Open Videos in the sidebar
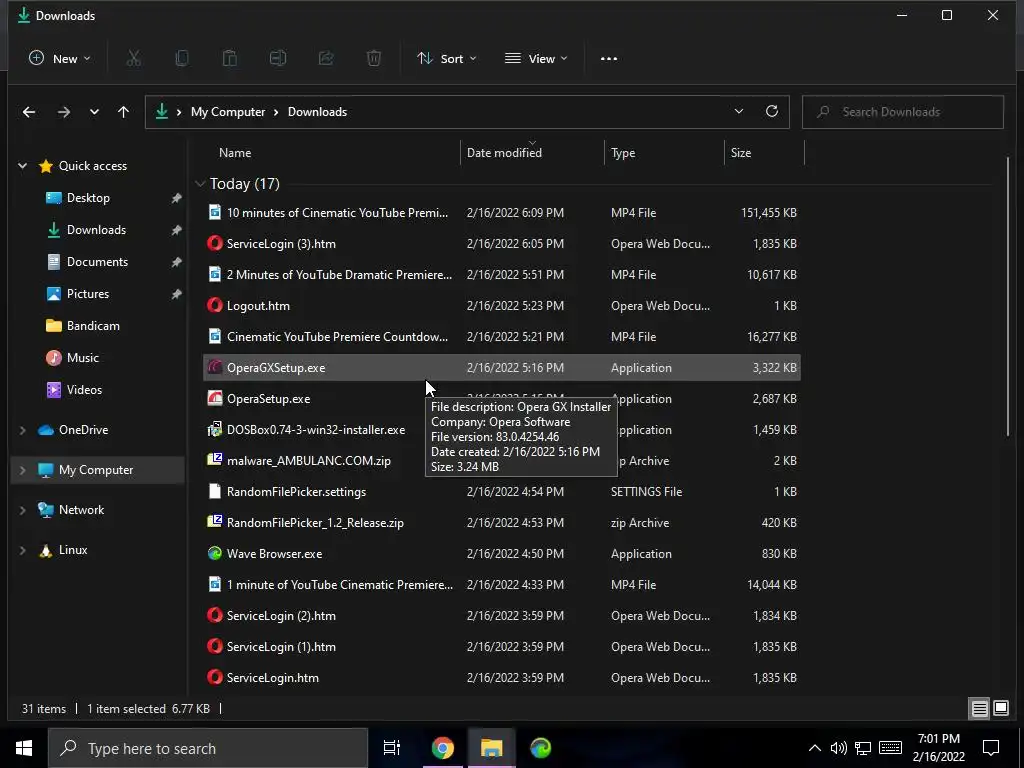1024x768 pixels. tap(84, 390)
